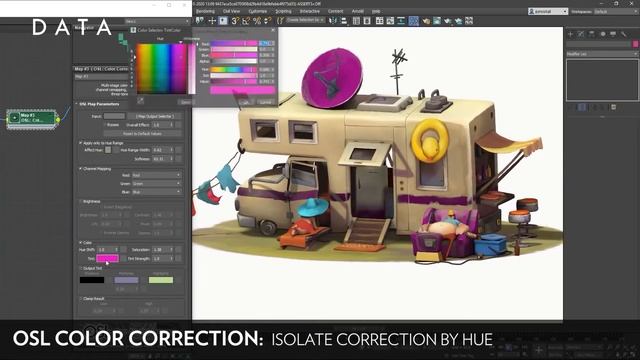
Task: Enable the Output Tint checkbox
Action: 80,268
